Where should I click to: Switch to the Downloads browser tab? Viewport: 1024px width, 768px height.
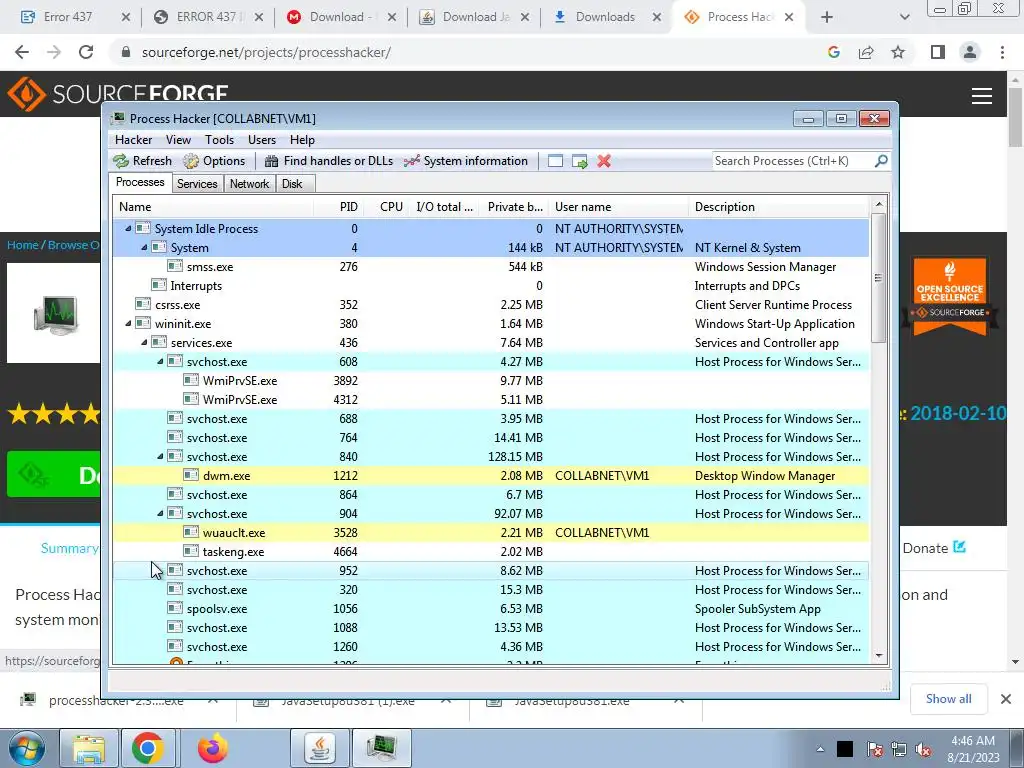[605, 17]
